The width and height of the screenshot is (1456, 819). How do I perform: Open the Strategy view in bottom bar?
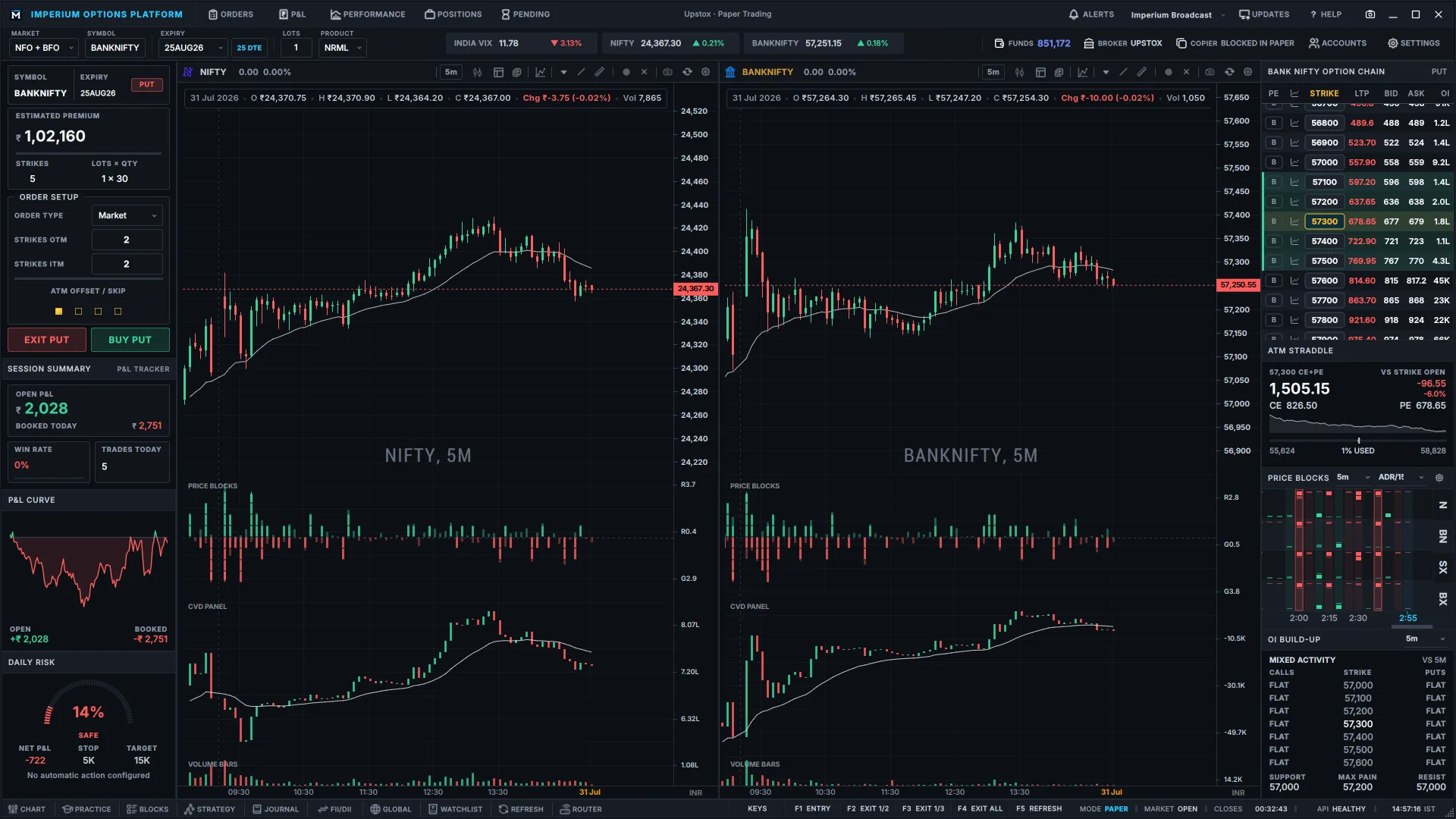tap(209, 809)
